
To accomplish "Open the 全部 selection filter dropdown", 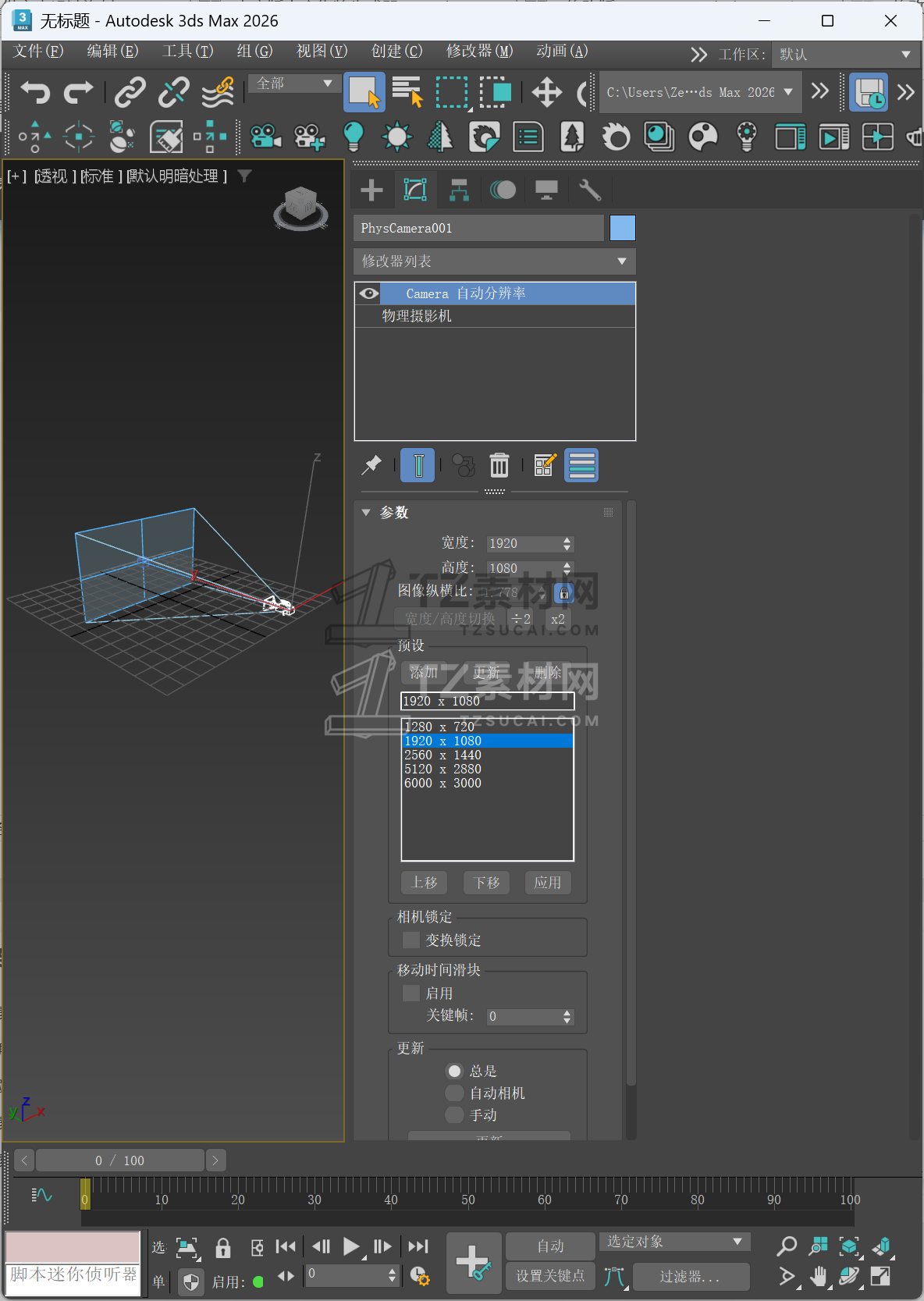I will pos(294,84).
